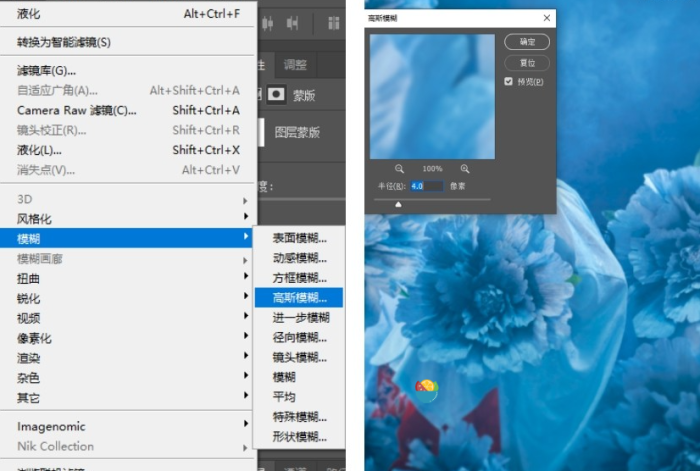Expand the 其它 other submenu
Image resolution: width=700 pixels, height=471 pixels.
(126, 397)
